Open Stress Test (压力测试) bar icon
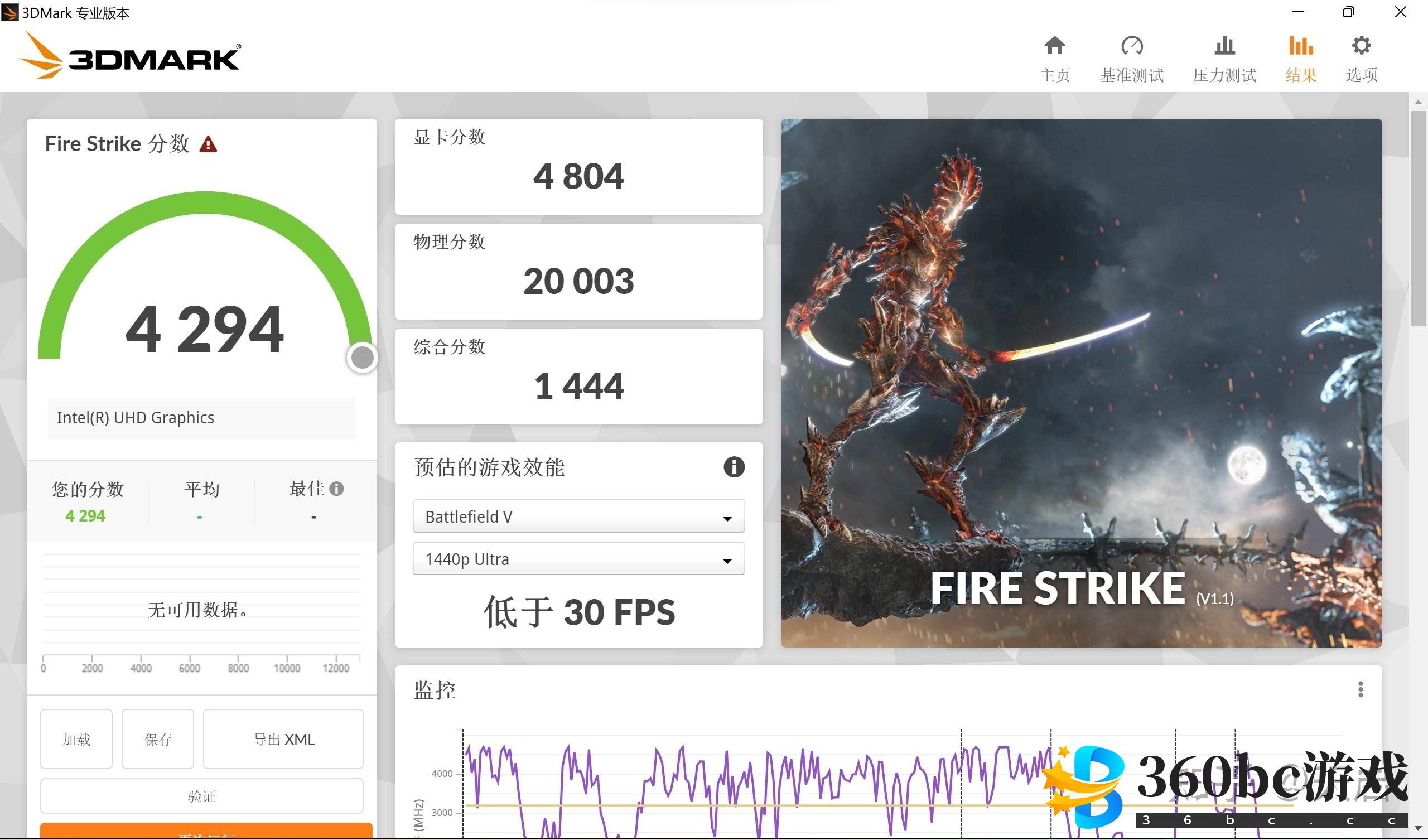The width and height of the screenshot is (1428, 840). (x=1224, y=46)
